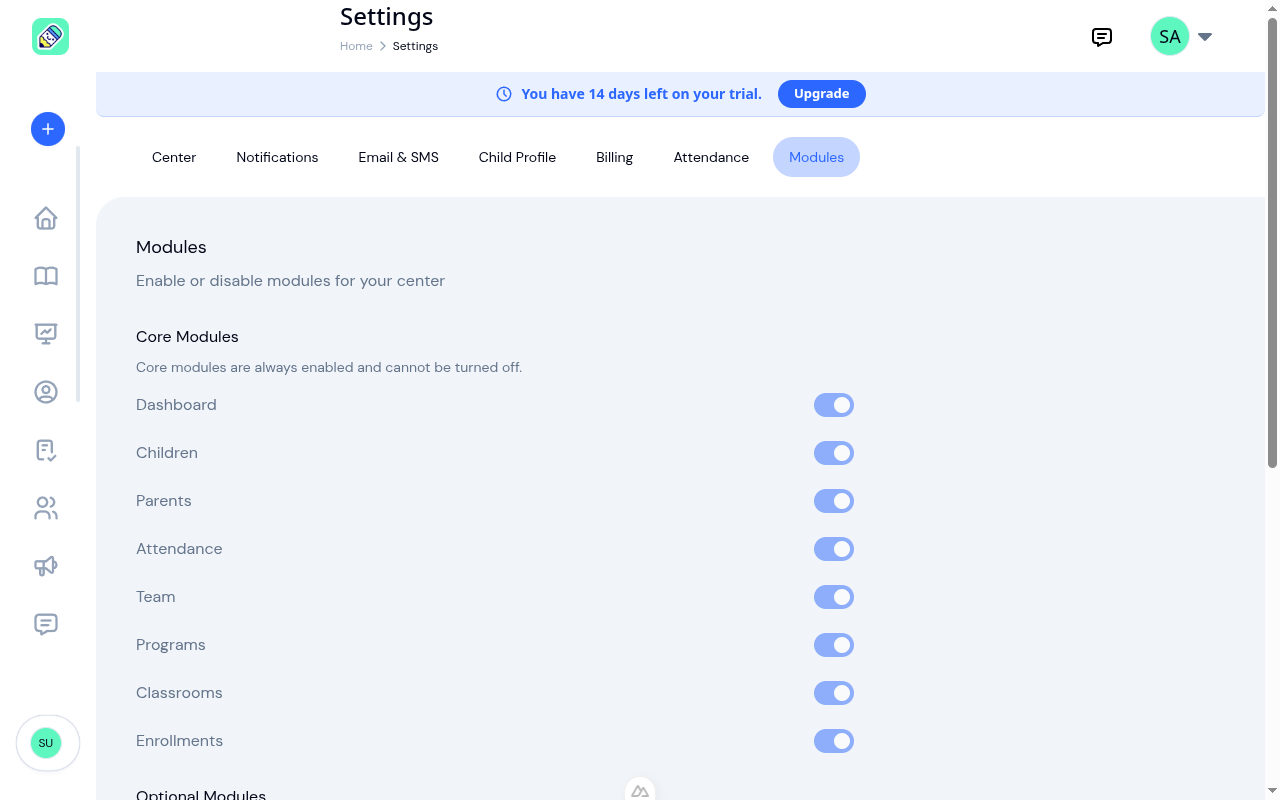
Task: Click the Parents module toggle
Action: pyautogui.click(x=834, y=501)
